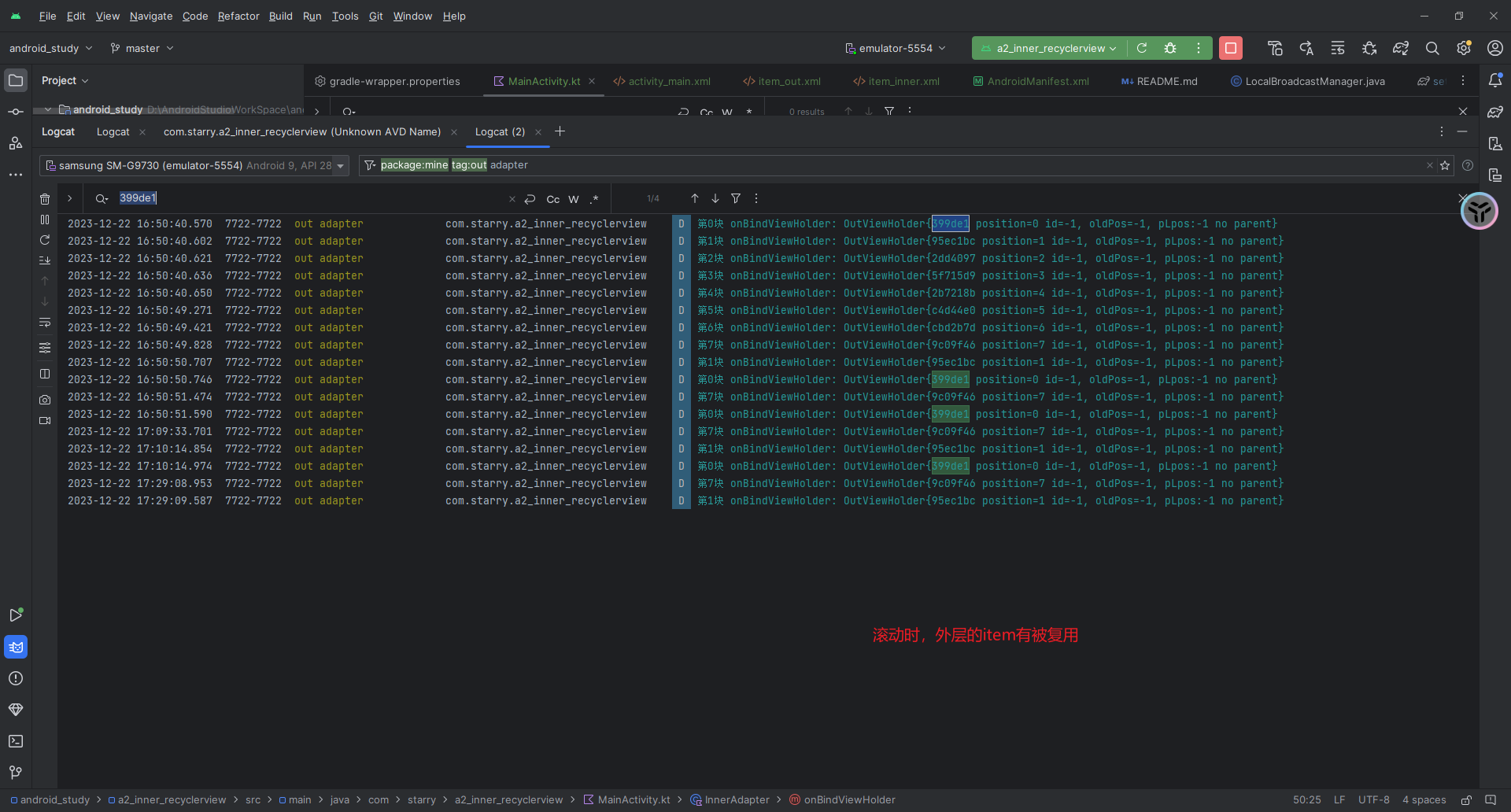The image size is (1511, 812).
Task: Pause logcat output
Action: tap(45, 220)
